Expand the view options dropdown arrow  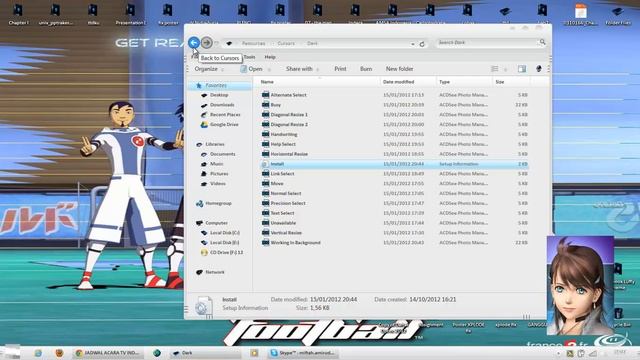[505, 69]
